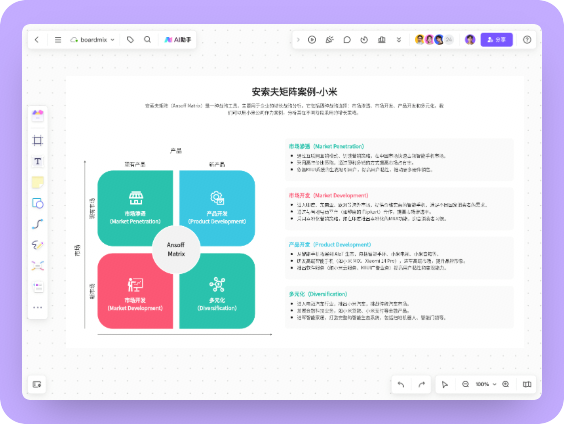The height and width of the screenshot is (424, 564).
Task: Open the hamburger main menu
Action: click(58, 40)
